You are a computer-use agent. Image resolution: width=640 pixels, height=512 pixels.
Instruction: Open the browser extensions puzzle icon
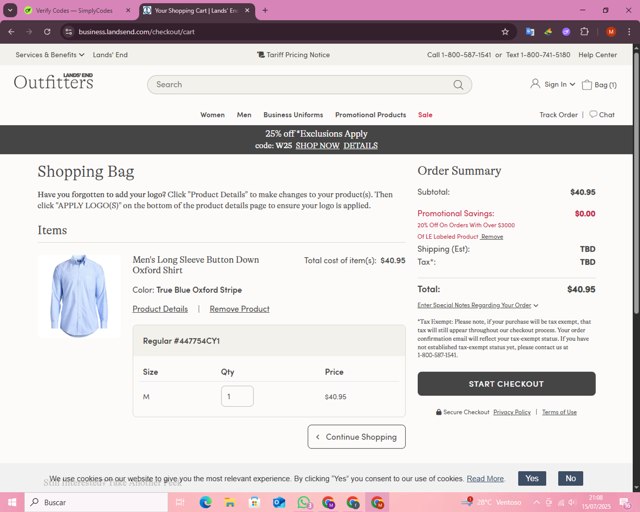pos(584,31)
